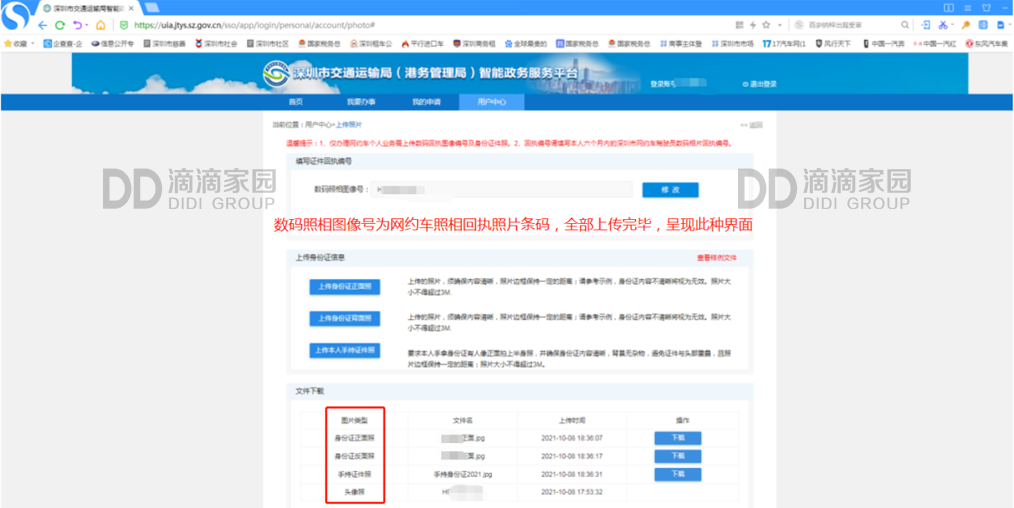Open the QR code icon in address bar
The height and width of the screenshot is (508, 1014).
point(740,25)
